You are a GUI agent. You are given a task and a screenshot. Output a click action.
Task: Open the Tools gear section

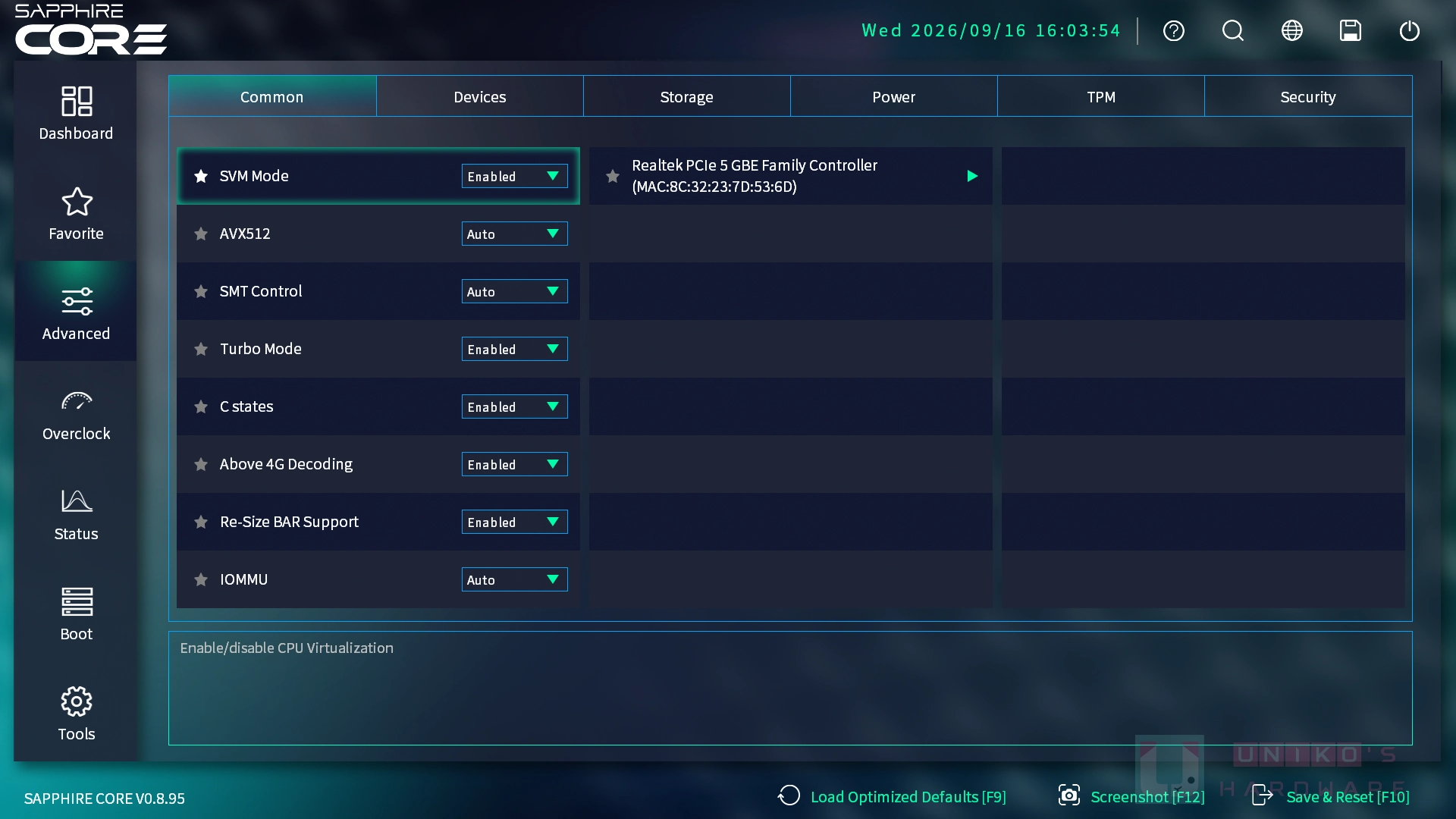click(x=76, y=714)
